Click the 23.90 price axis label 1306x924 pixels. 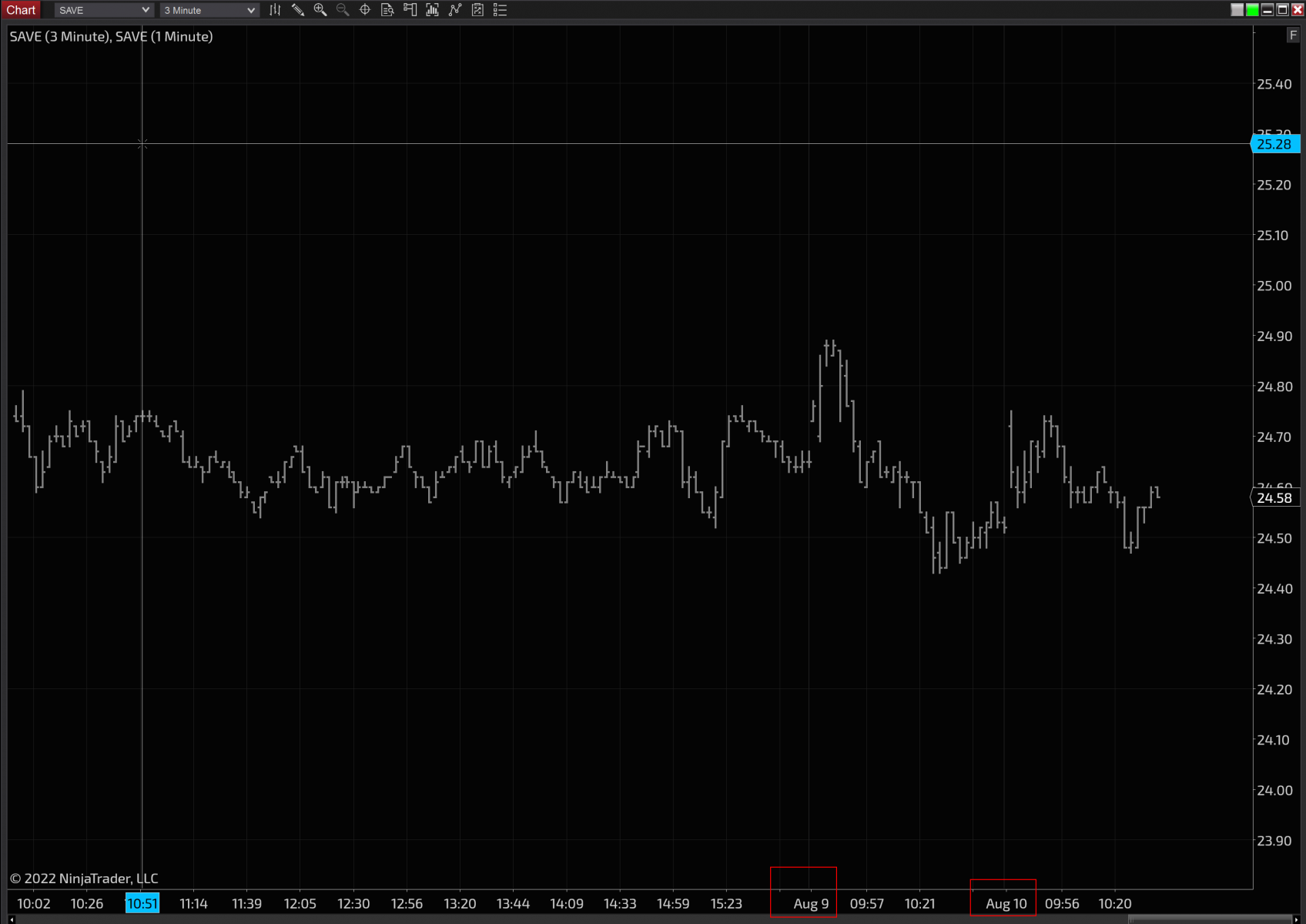click(1274, 841)
